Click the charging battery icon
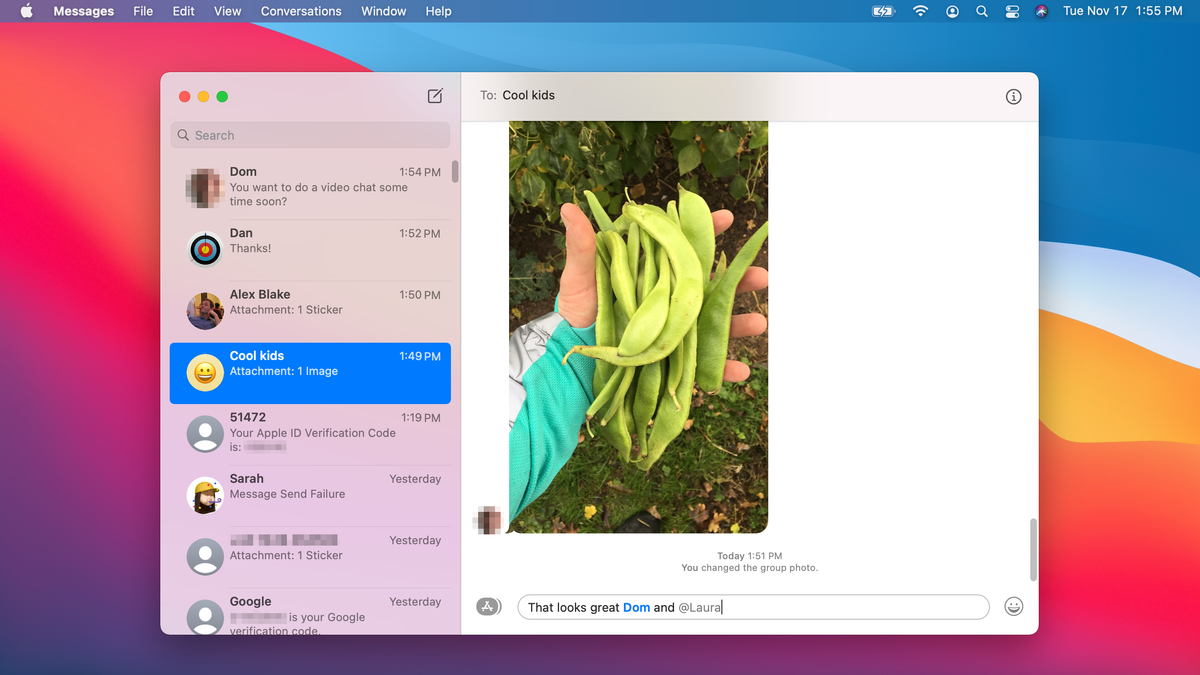 (881, 11)
